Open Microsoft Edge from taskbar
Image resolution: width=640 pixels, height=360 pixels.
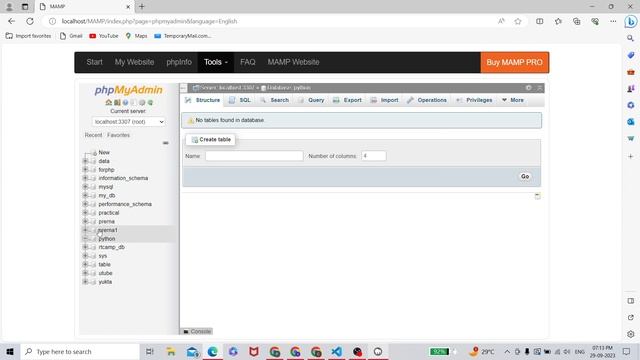(213, 351)
